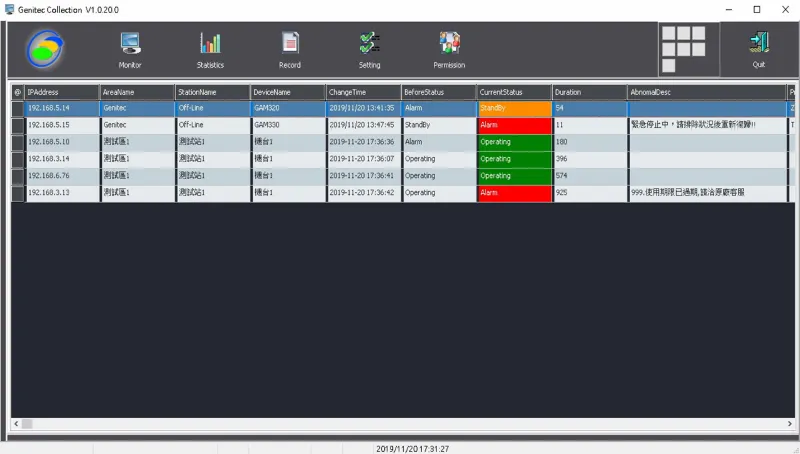Image resolution: width=800 pixels, height=454 pixels.
Task: Sort by AreaName column header
Action: (x=137, y=92)
